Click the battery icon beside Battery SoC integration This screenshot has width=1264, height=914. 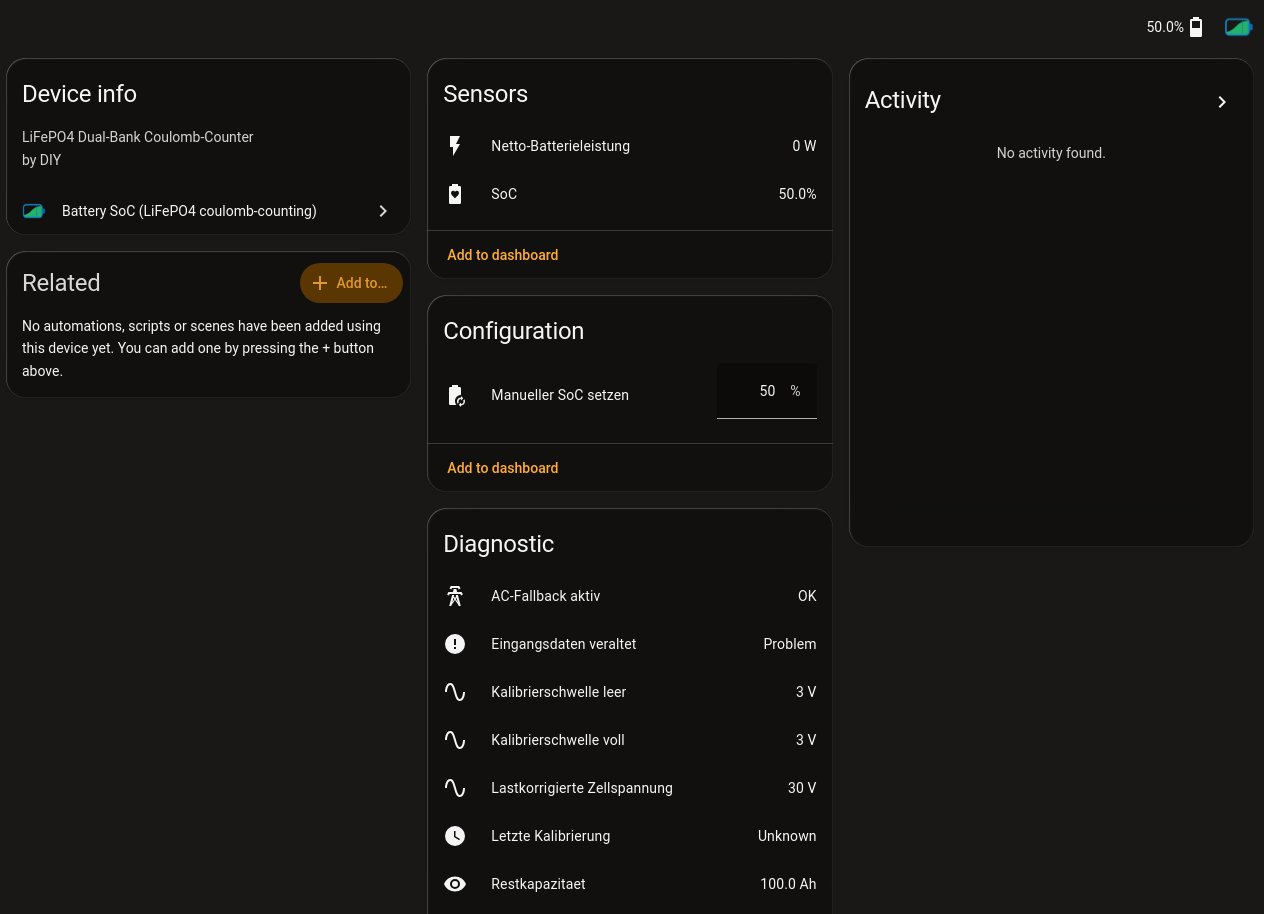tap(34, 211)
